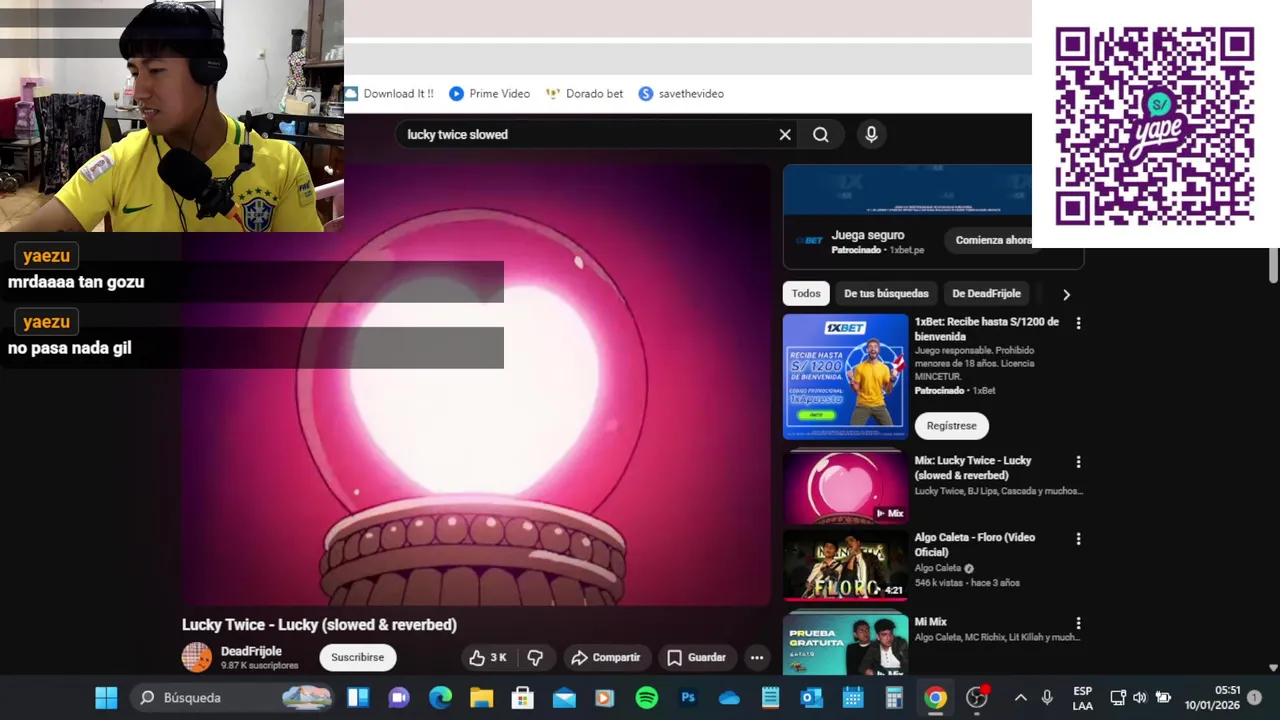Click the page vertical scrollbar thumb
The image size is (1280, 720).
click(1273, 264)
